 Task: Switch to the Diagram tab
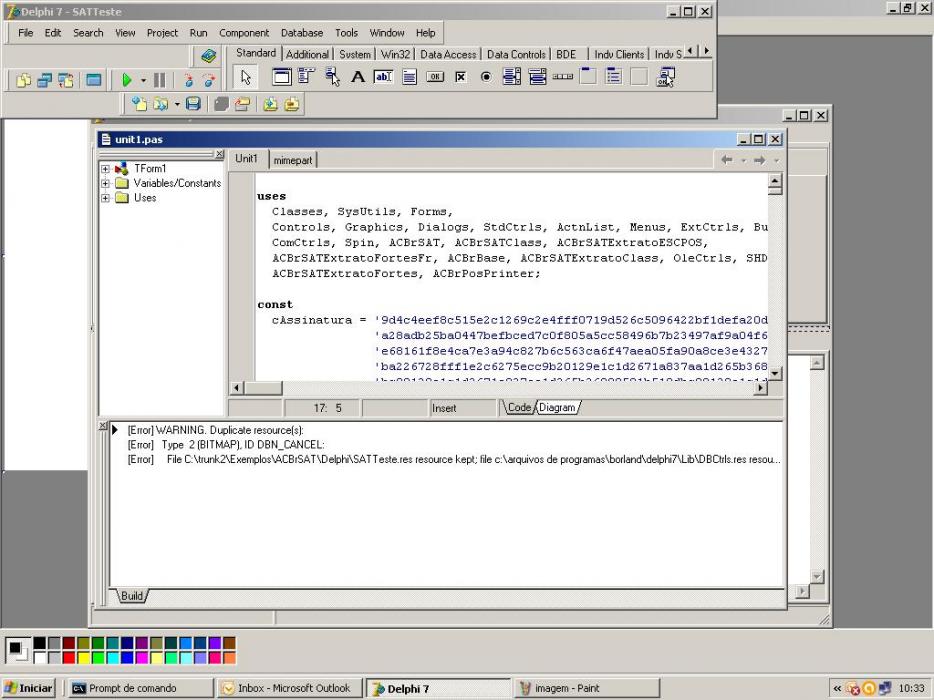[557, 407]
